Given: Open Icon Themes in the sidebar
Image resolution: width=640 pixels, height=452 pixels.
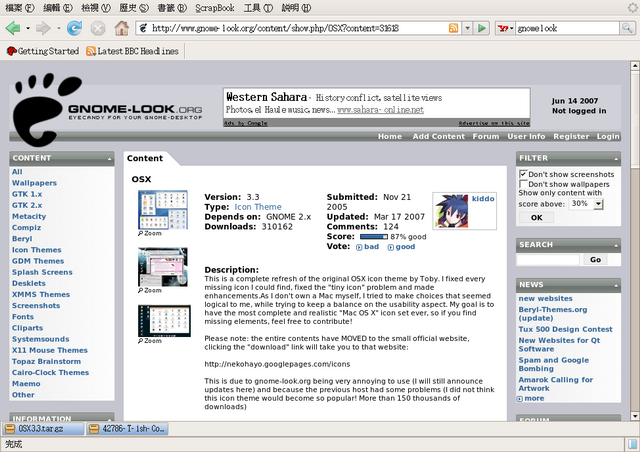Looking at the screenshot, I should tap(37, 250).
